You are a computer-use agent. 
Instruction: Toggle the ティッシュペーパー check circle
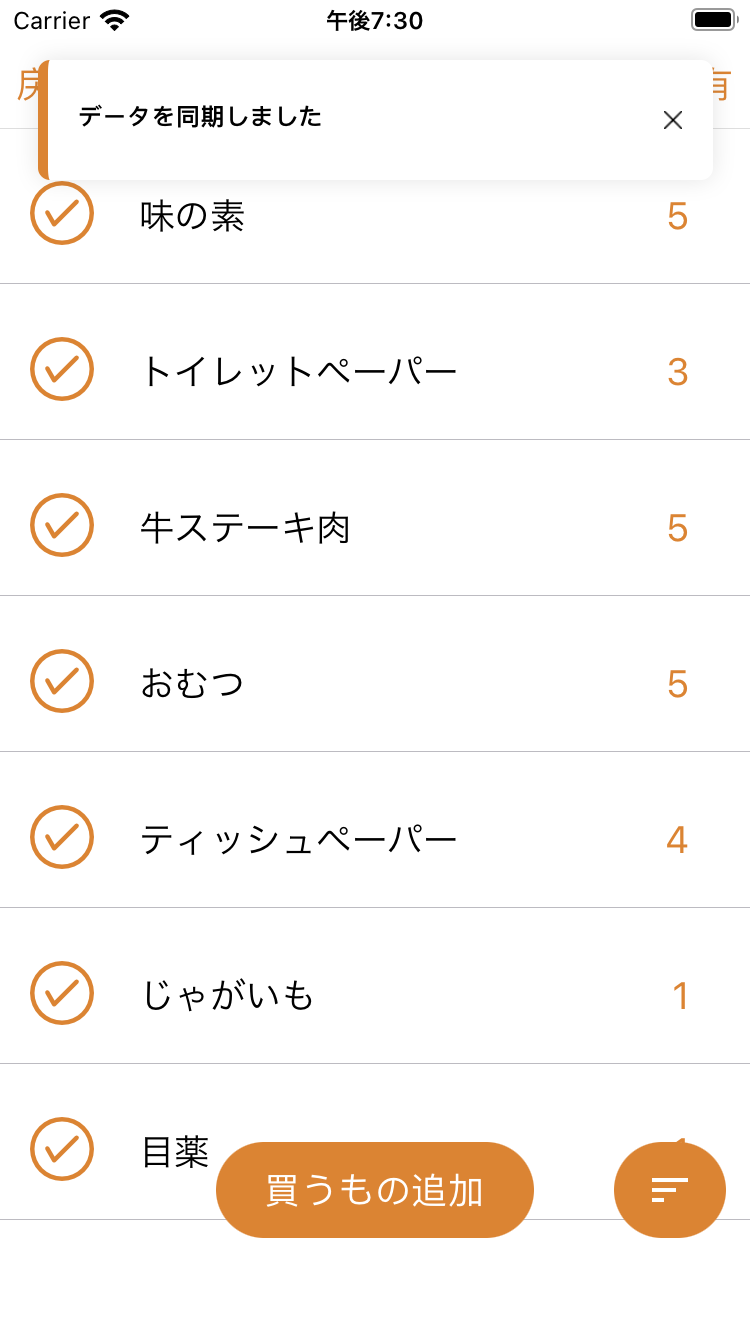pos(62,837)
